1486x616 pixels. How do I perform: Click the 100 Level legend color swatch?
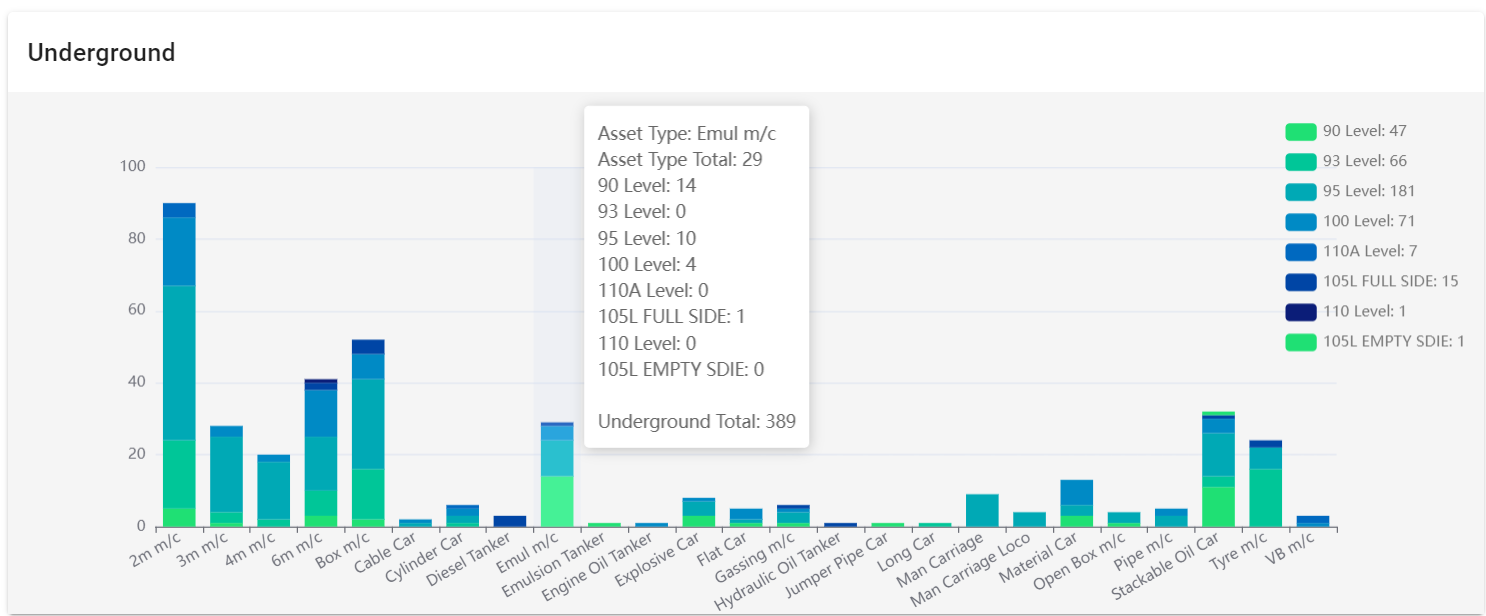(x=1301, y=221)
